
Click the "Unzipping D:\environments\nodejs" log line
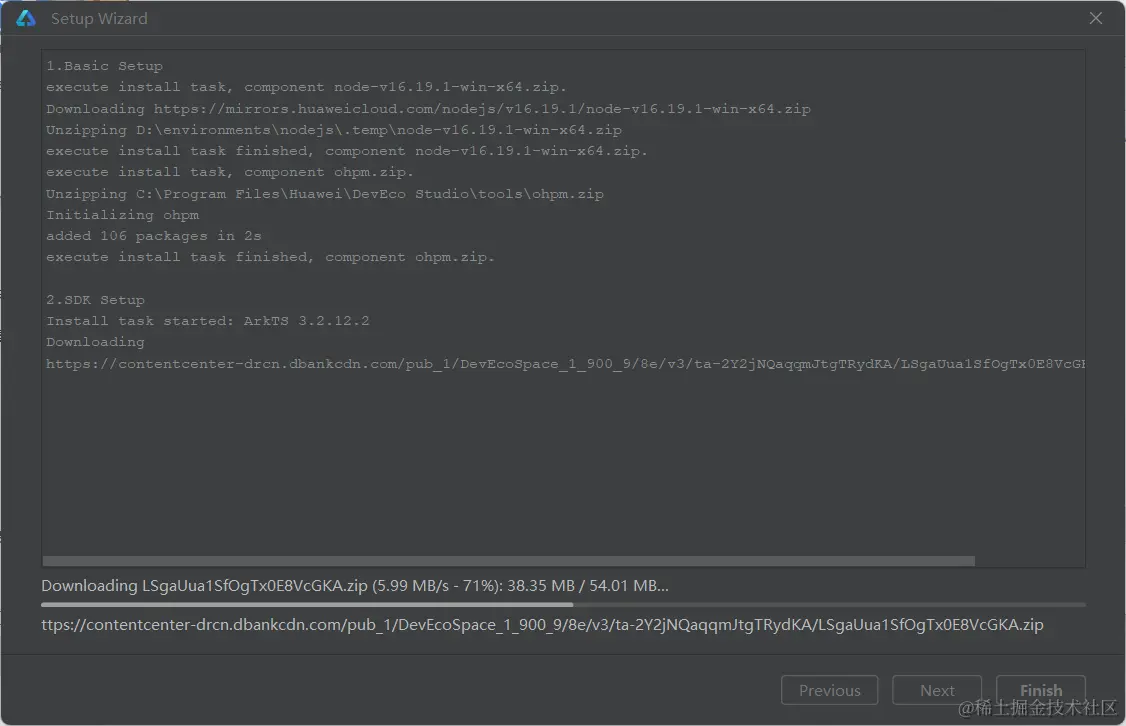tap(334, 130)
